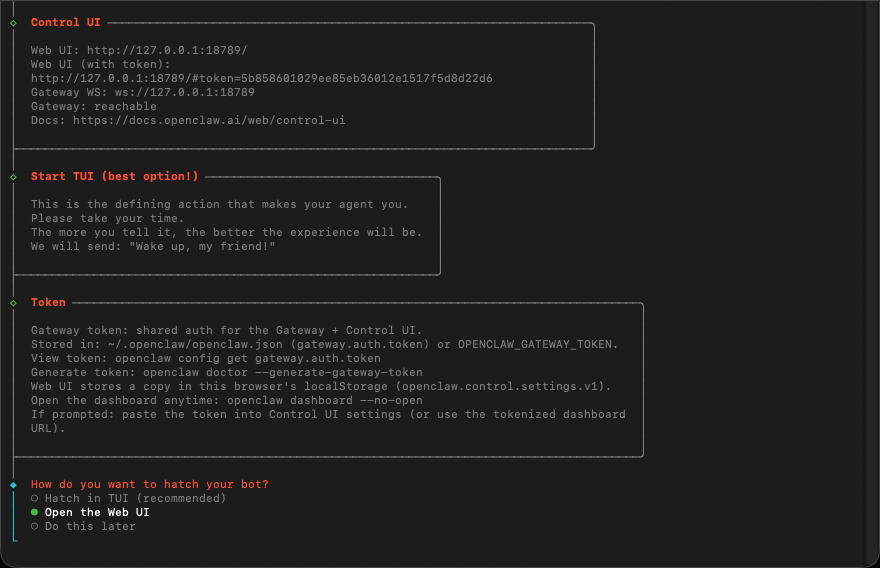Click the Gateway WS address ws://127.0.0.1:18789
This screenshot has height=568, width=880.
(184, 92)
